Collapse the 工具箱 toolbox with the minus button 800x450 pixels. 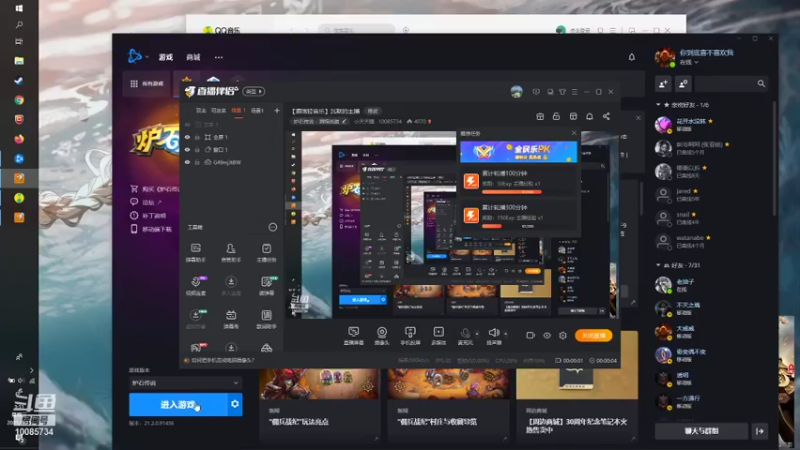click(273, 227)
